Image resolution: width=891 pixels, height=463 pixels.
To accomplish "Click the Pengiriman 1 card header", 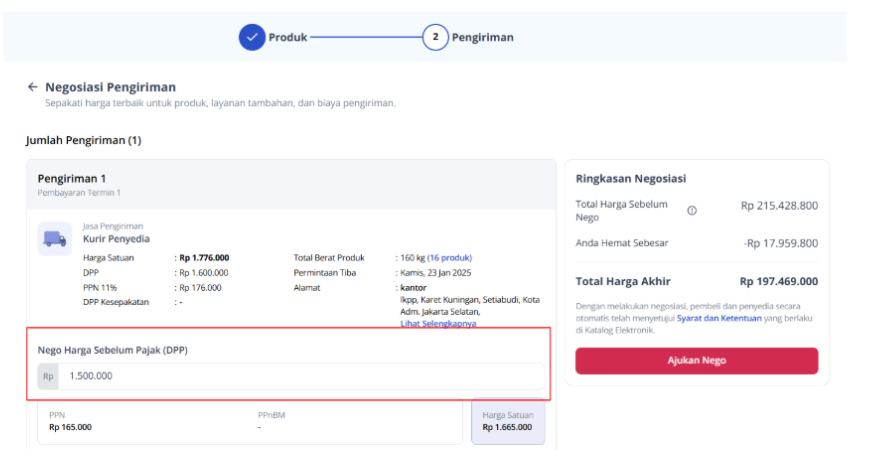I will tap(72, 179).
